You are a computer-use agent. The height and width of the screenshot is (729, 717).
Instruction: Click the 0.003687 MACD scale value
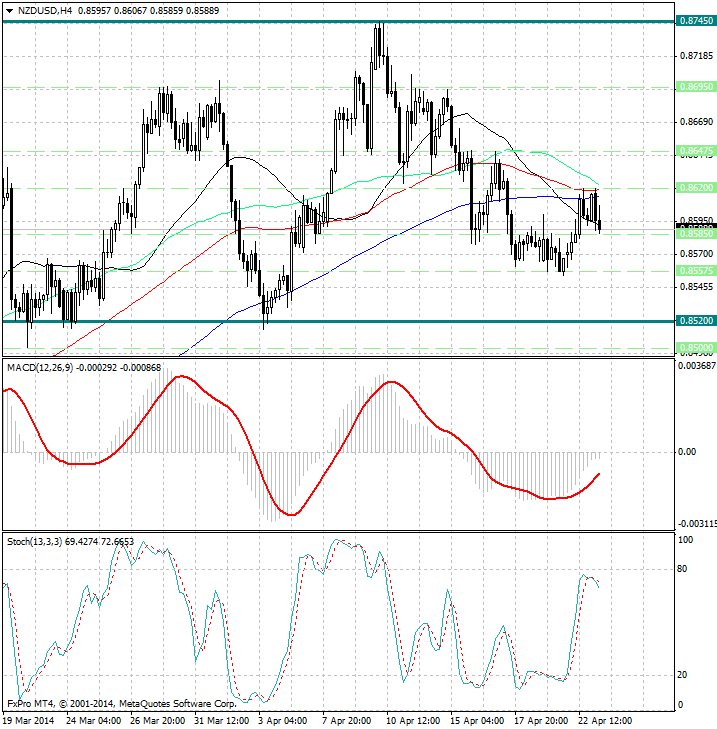click(x=694, y=368)
